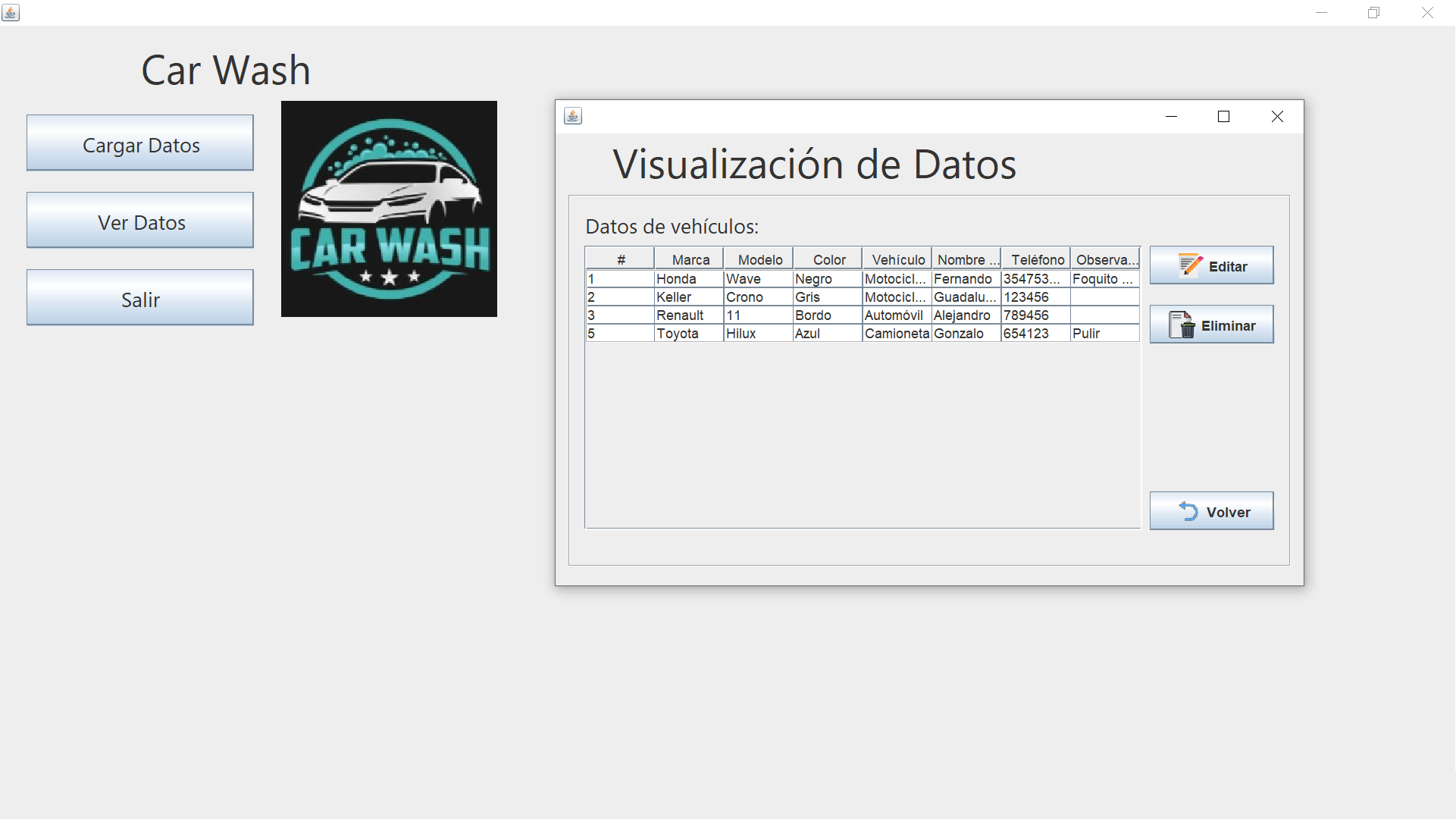
Task: Restore down the main Car Wash window
Action: (x=1373, y=13)
